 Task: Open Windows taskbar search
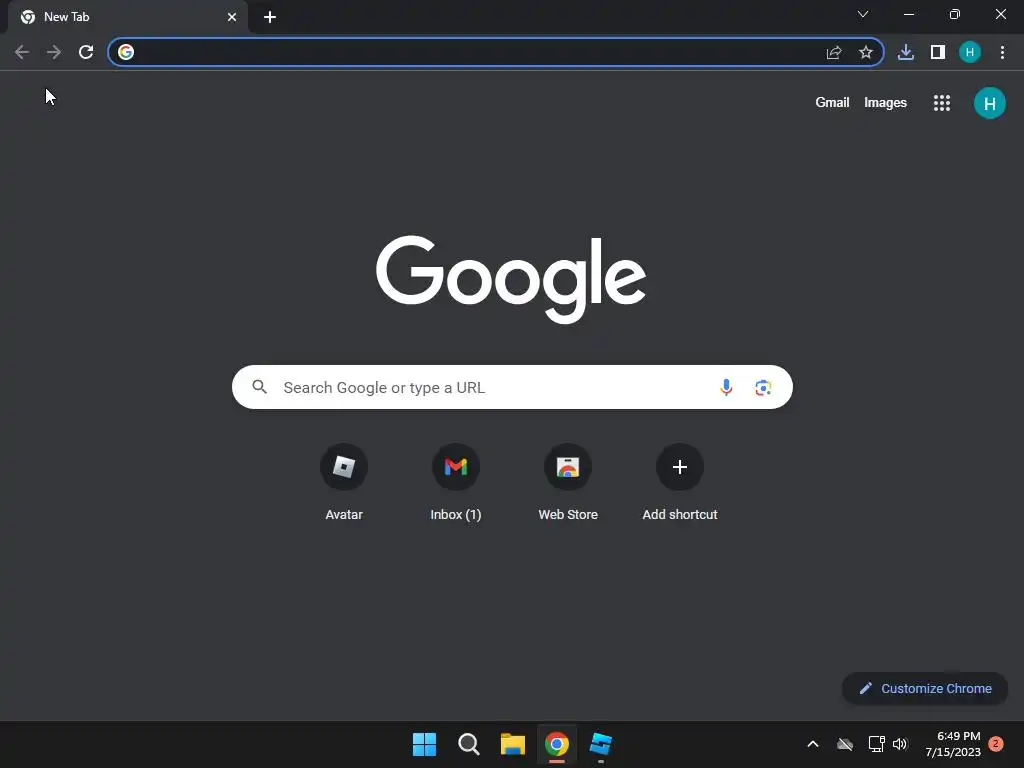[468, 744]
